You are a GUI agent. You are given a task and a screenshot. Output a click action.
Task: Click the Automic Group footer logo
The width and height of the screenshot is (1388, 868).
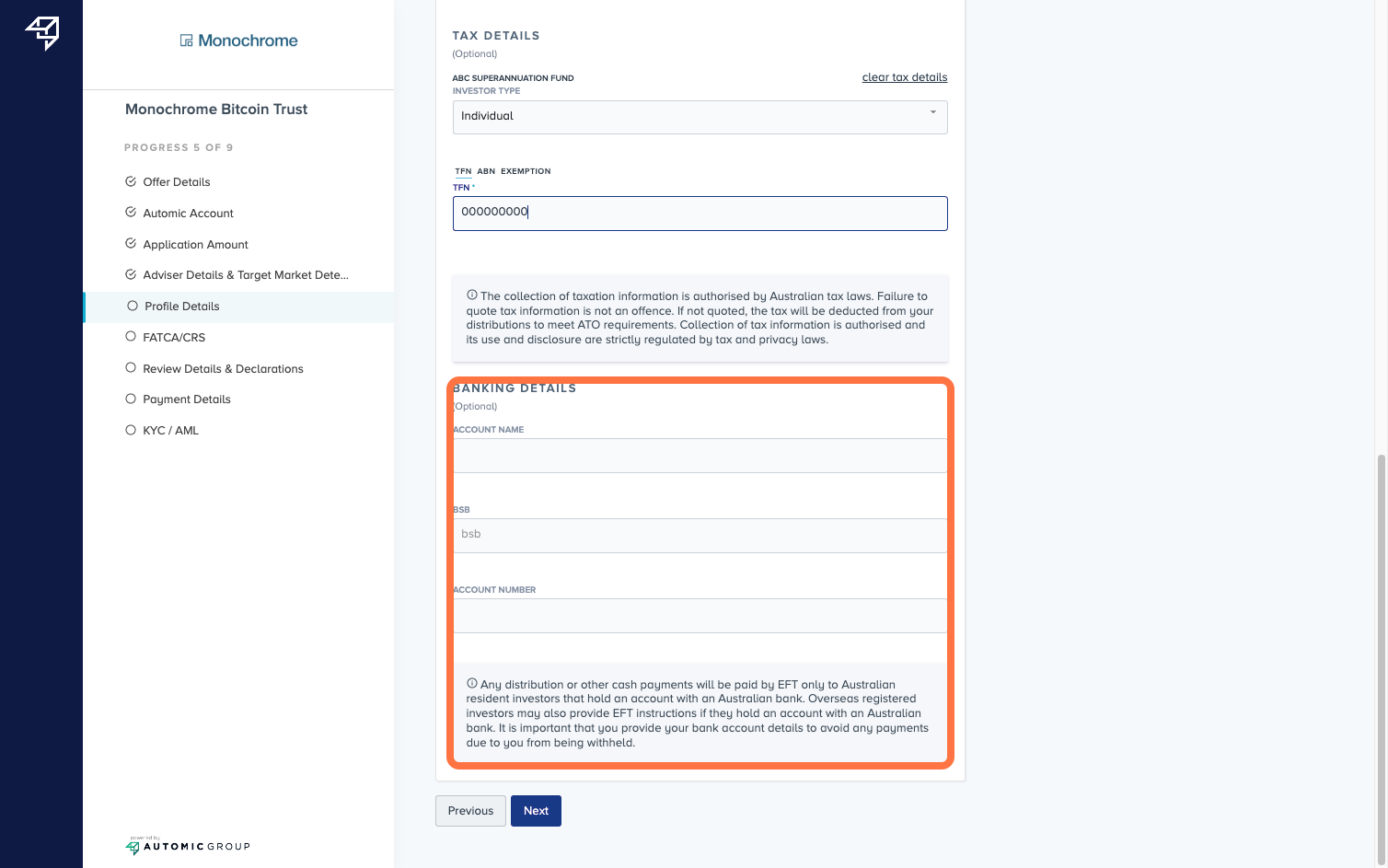(x=188, y=846)
